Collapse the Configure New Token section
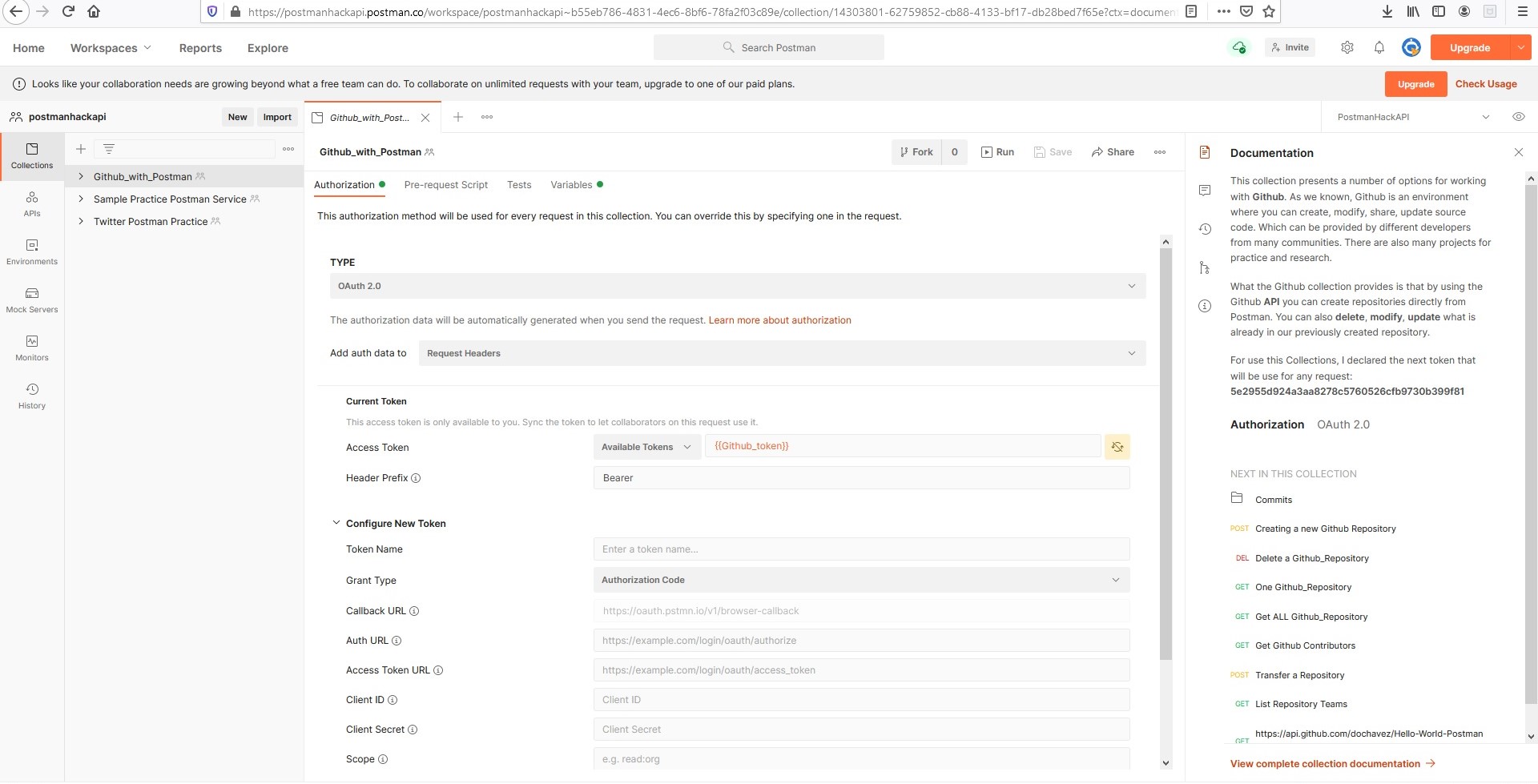Screen dimensions: 1538x784 point(336,523)
